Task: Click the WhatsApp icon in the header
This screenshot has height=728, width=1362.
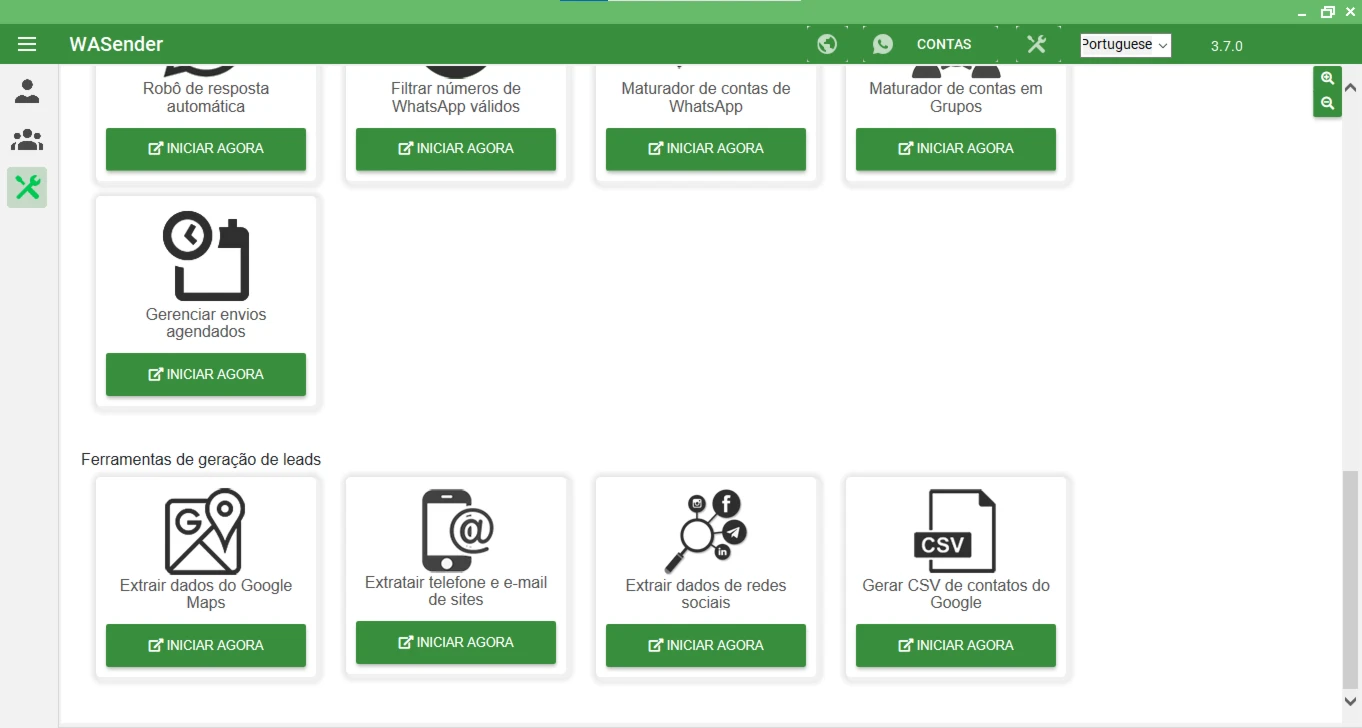Action: [882, 44]
